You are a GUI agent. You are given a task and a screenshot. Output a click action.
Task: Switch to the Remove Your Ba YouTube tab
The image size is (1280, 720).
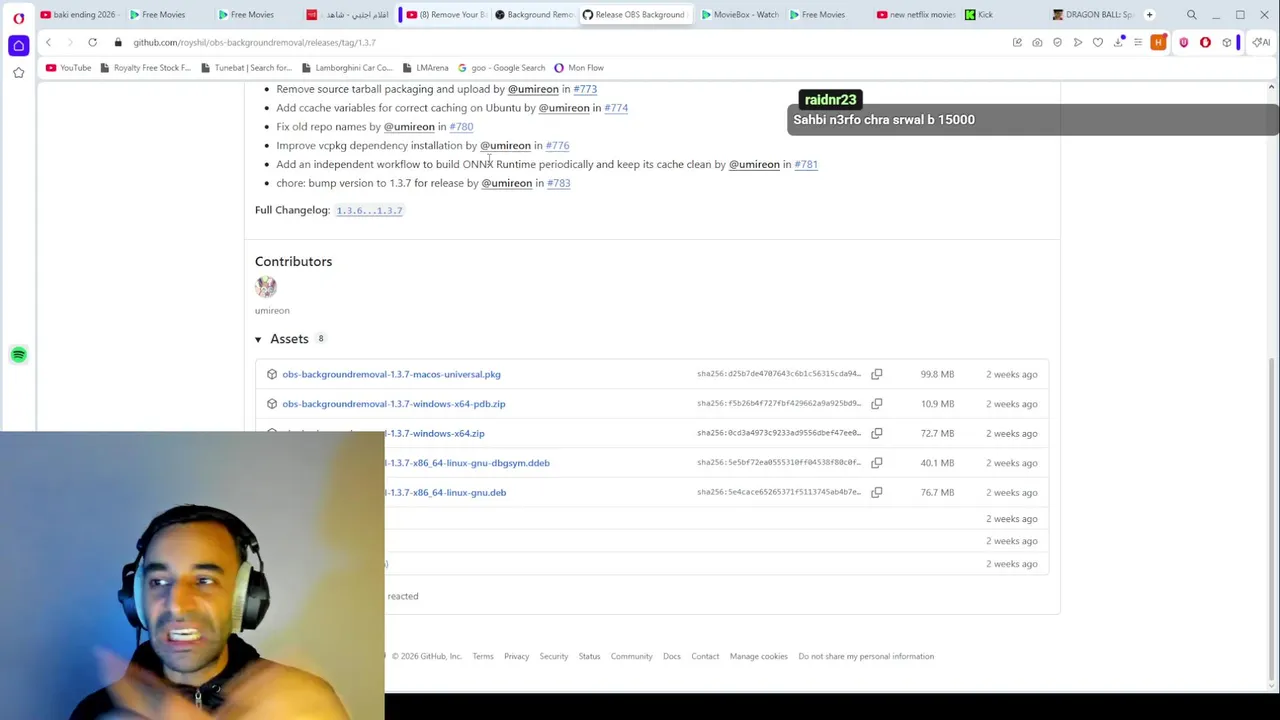[x=446, y=15]
